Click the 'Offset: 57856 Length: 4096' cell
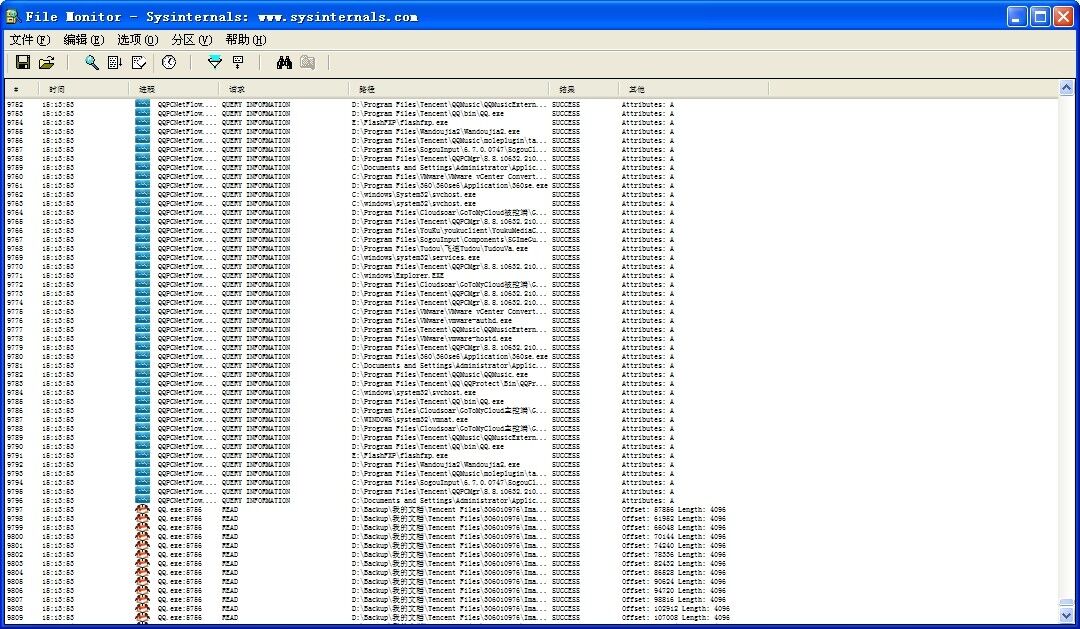Screen dimensions: 1080x629 click(x=674, y=510)
